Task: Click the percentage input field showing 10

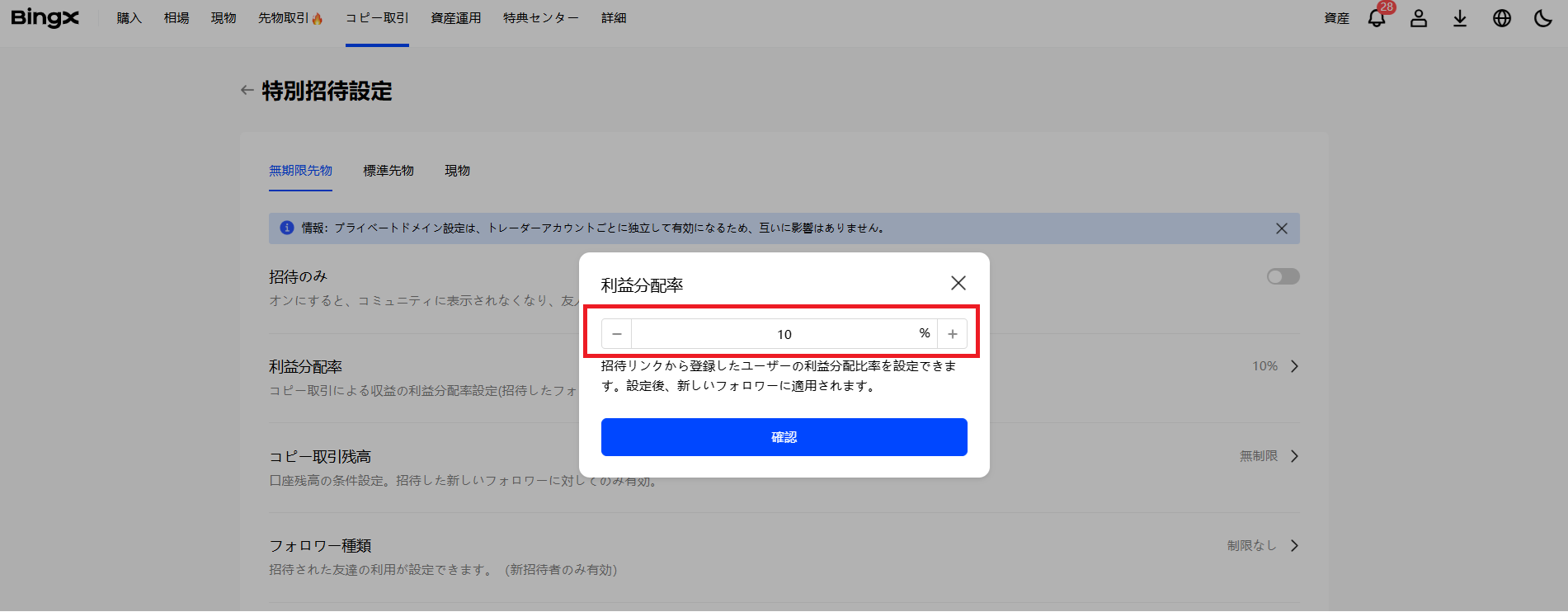Action: click(784, 334)
